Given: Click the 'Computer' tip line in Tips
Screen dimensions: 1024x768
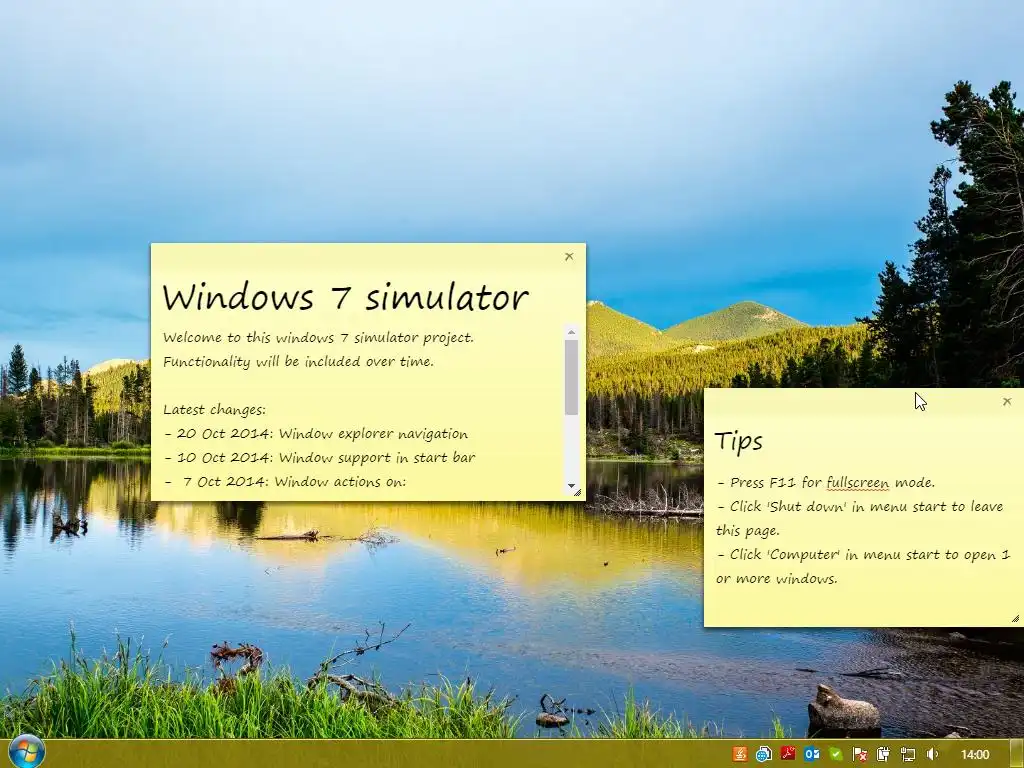Looking at the screenshot, I should 863,566.
